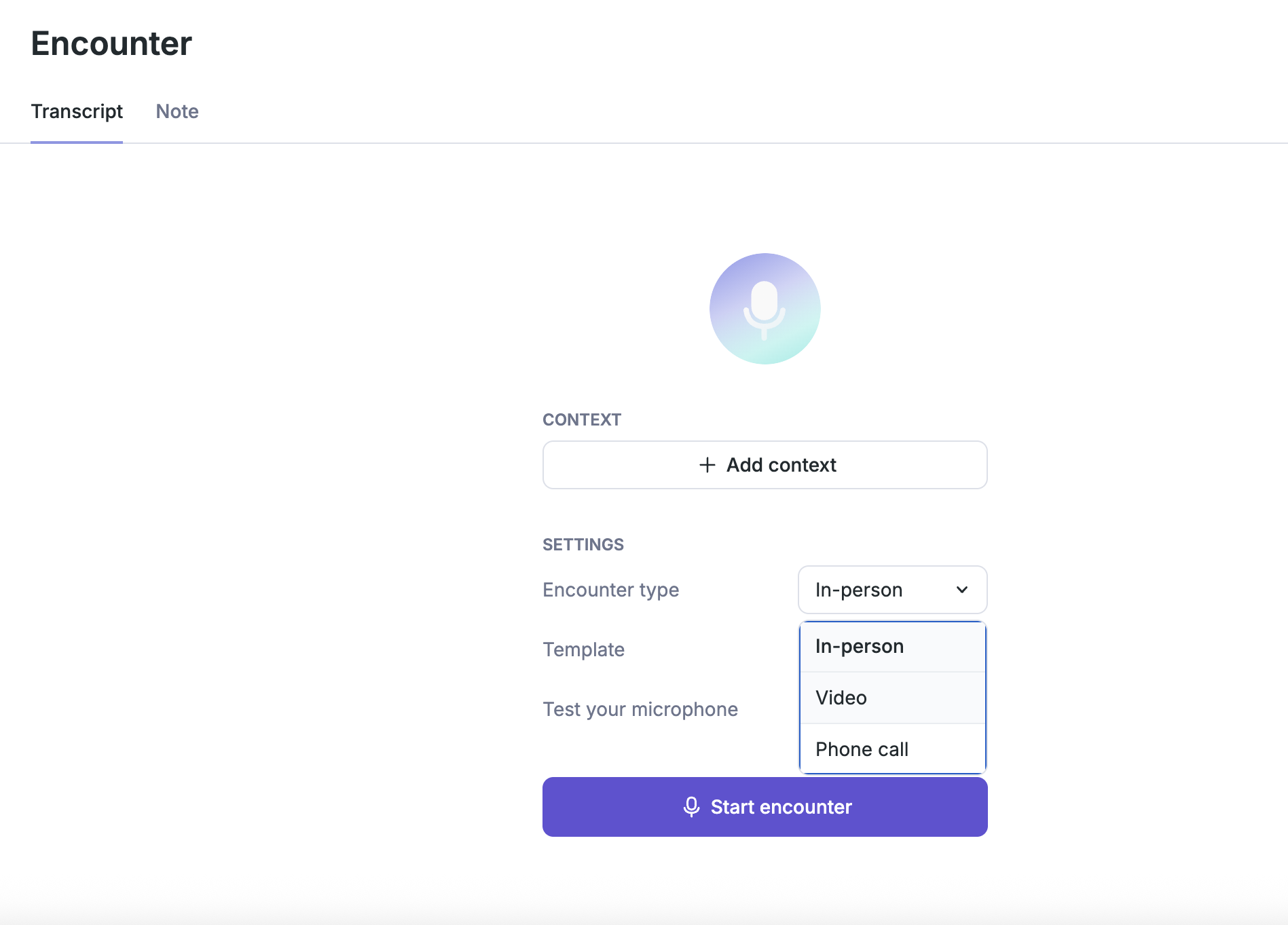Click the Encounter page title
The image size is (1288, 925).
[111, 43]
